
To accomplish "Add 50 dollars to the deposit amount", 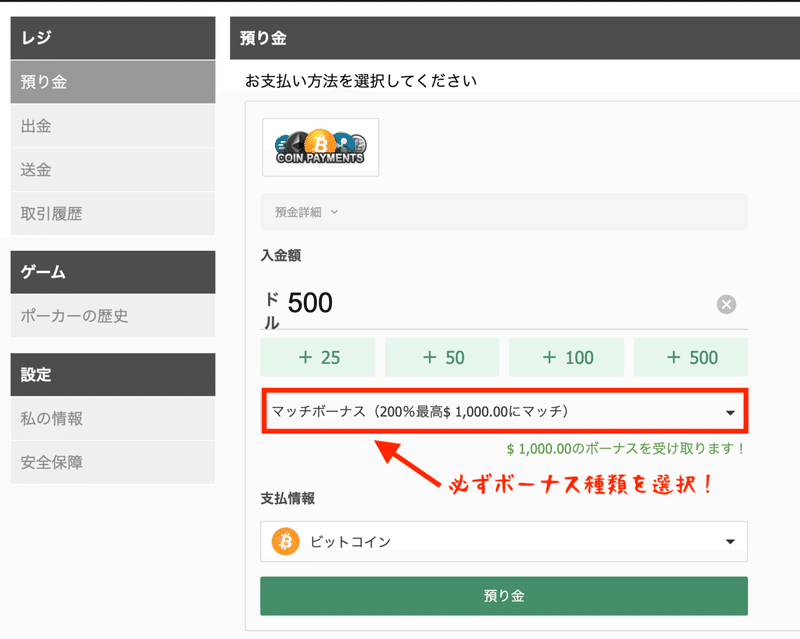I will (x=442, y=357).
